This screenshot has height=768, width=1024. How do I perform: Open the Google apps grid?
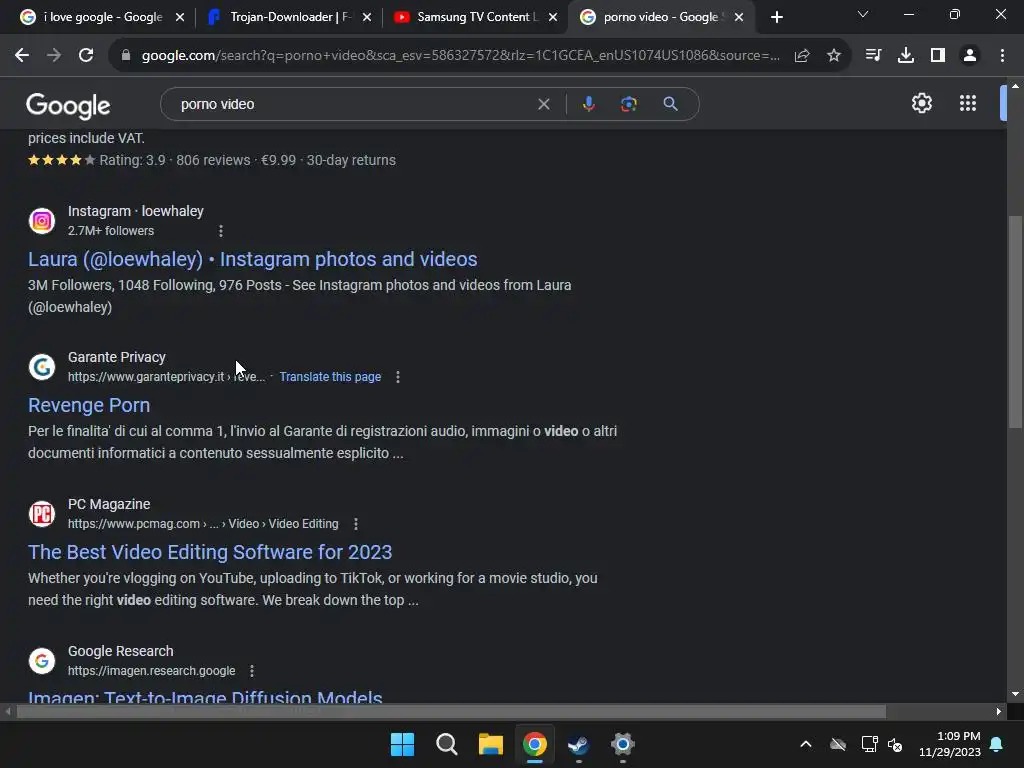(968, 103)
